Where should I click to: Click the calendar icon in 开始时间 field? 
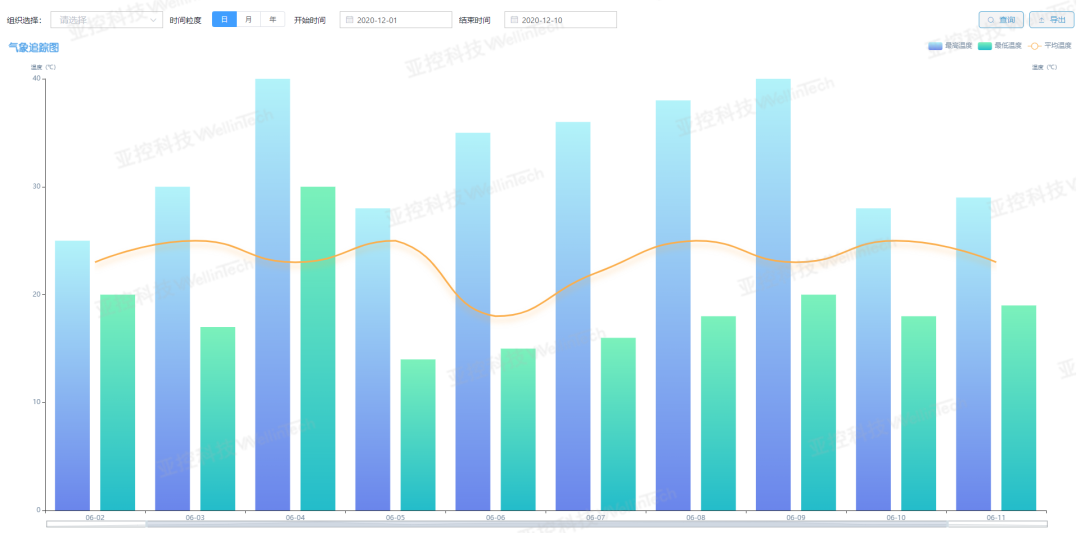click(349, 20)
